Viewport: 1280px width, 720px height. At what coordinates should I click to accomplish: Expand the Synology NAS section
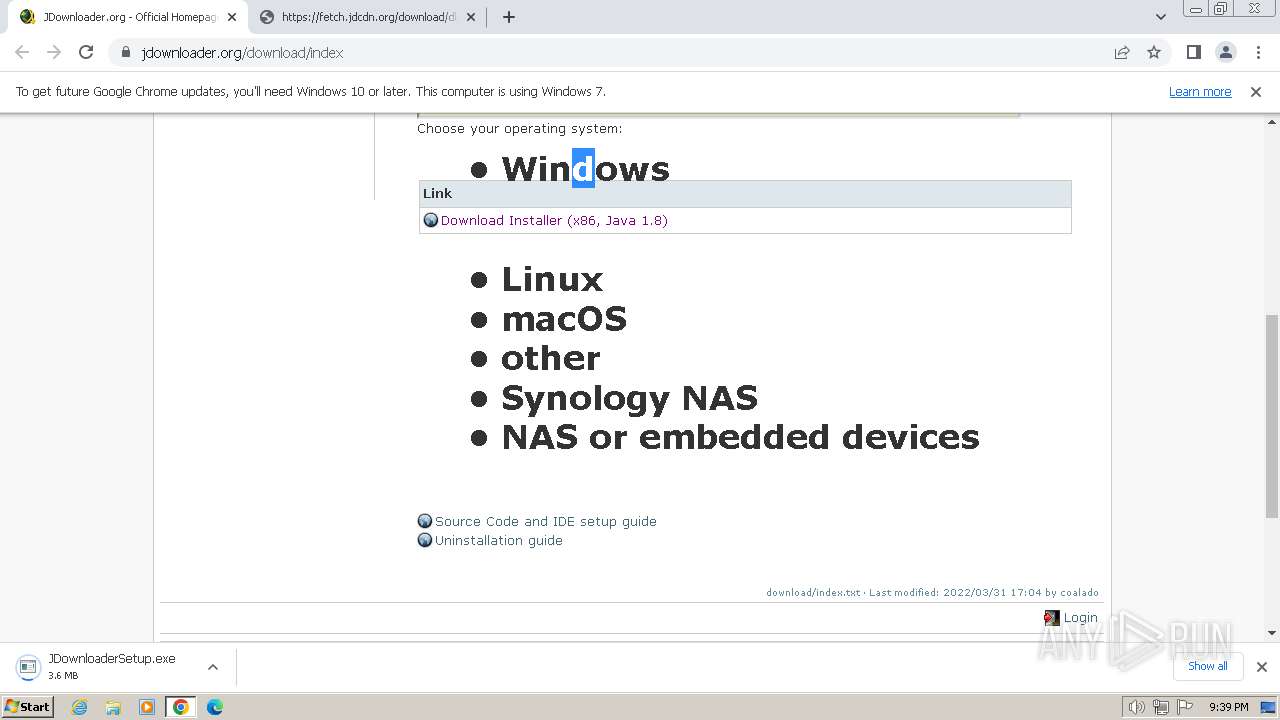pyautogui.click(x=629, y=398)
